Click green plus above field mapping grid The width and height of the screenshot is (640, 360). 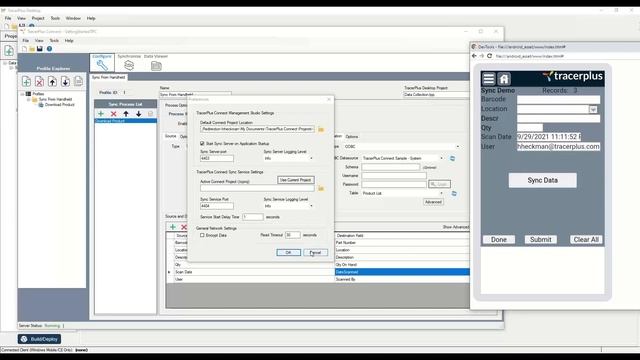click(173, 227)
